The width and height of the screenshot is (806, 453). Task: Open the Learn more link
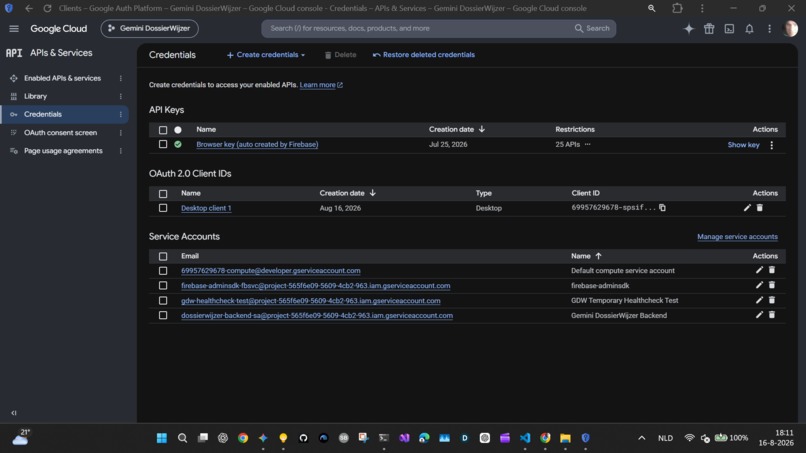pos(321,85)
